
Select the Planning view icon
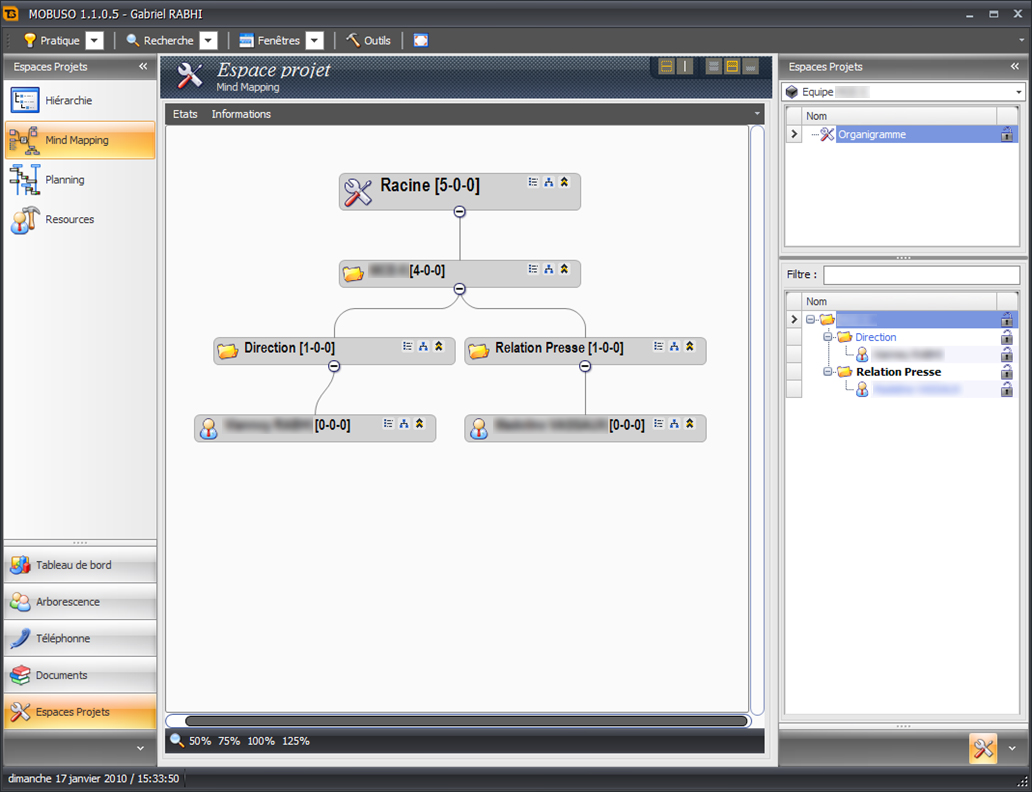25,180
